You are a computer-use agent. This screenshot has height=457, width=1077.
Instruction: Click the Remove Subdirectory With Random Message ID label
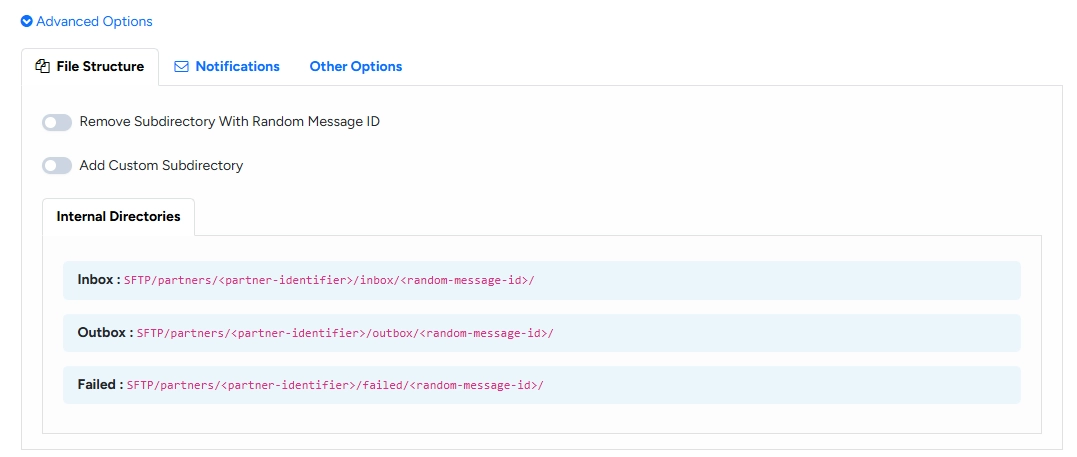pos(229,122)
